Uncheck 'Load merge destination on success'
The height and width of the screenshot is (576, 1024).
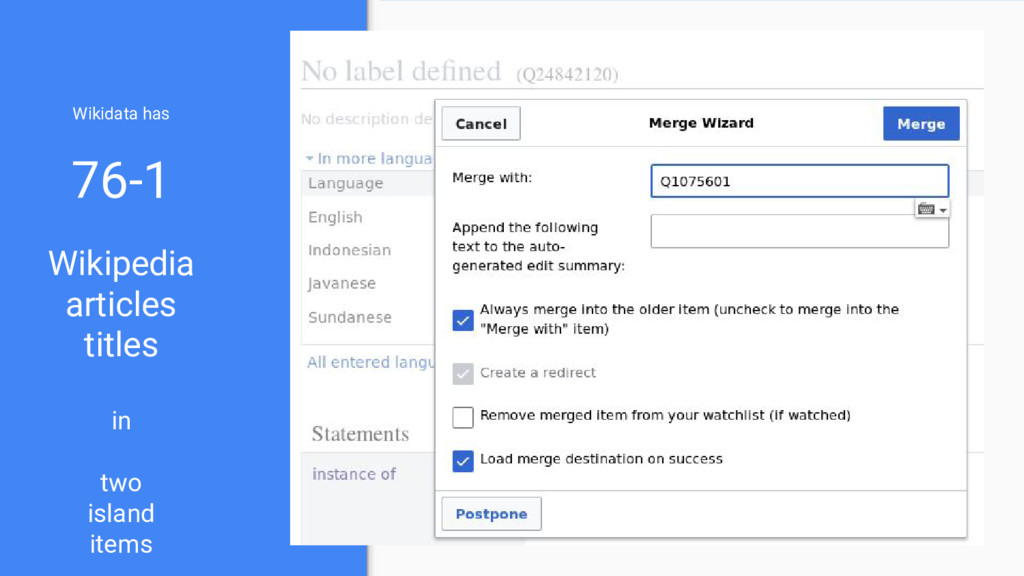[x=463, y=460]
